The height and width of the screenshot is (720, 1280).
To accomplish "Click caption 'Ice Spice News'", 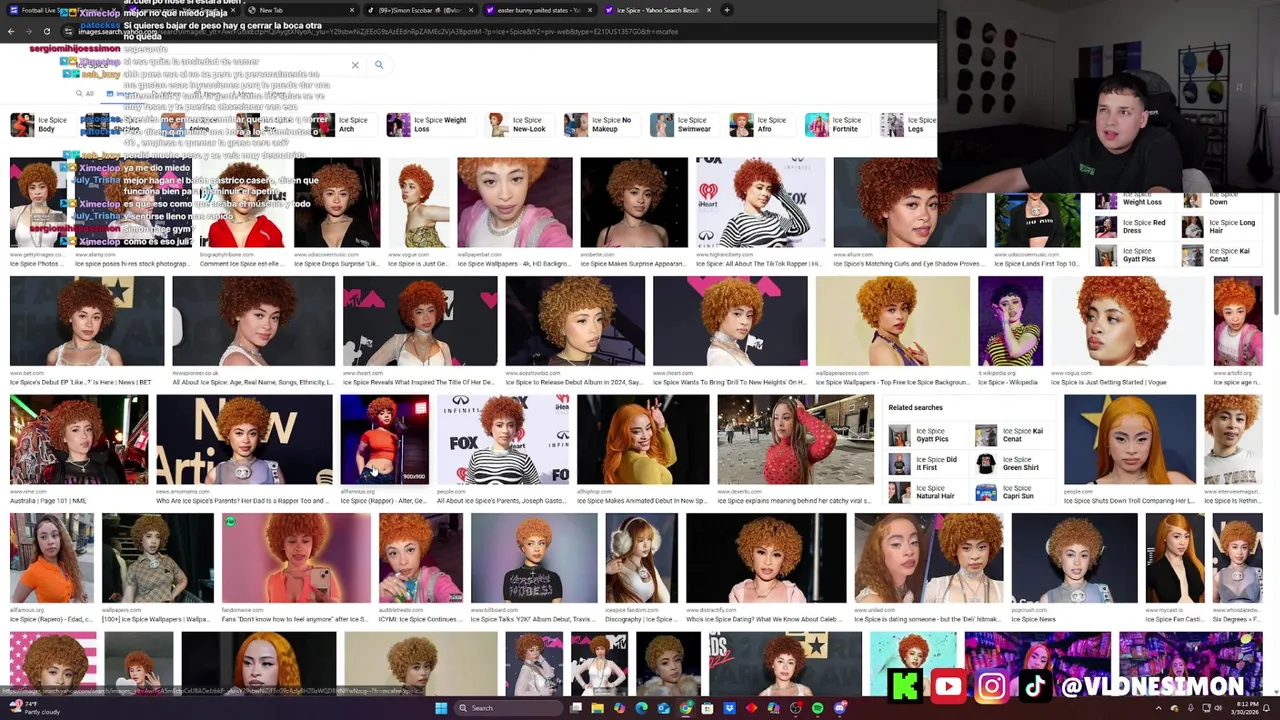I will point(1034,619).
